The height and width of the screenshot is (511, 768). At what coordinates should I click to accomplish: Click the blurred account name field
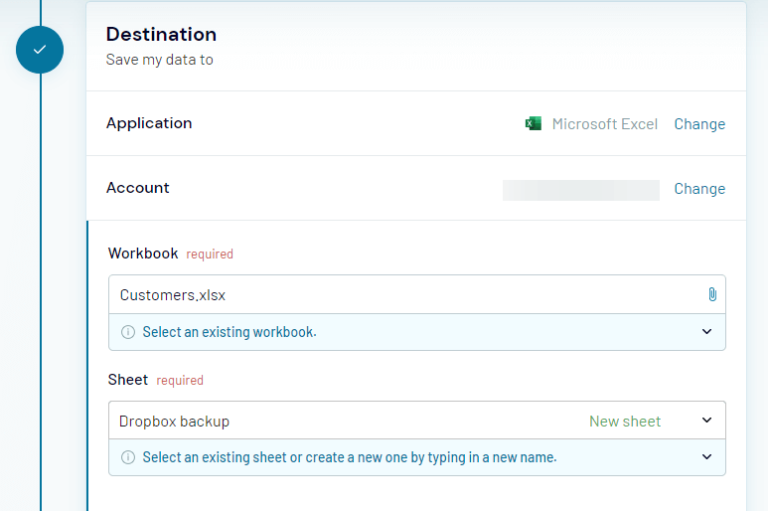tap(581, 190)
